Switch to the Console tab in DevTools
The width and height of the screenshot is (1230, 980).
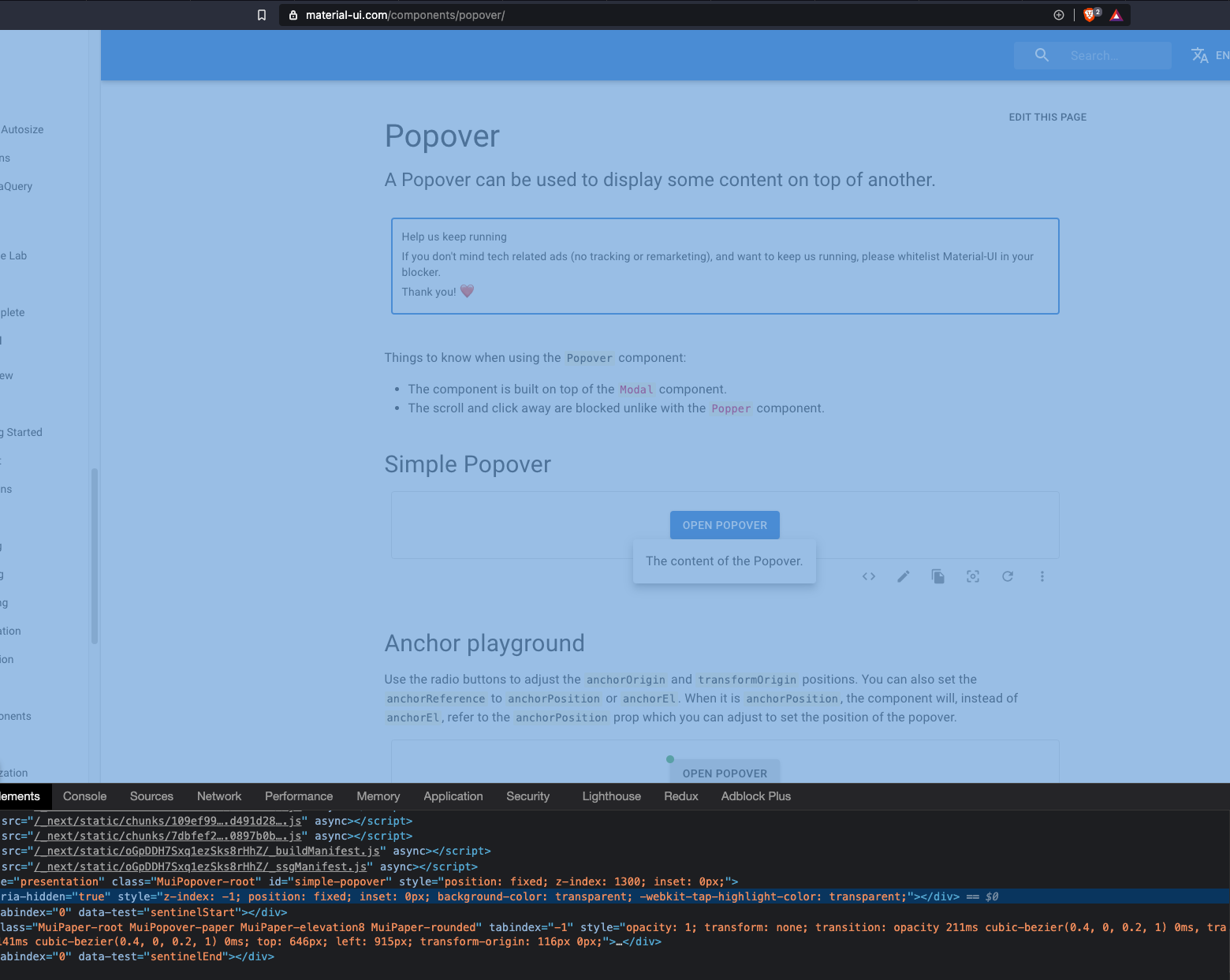click(84, 796)
